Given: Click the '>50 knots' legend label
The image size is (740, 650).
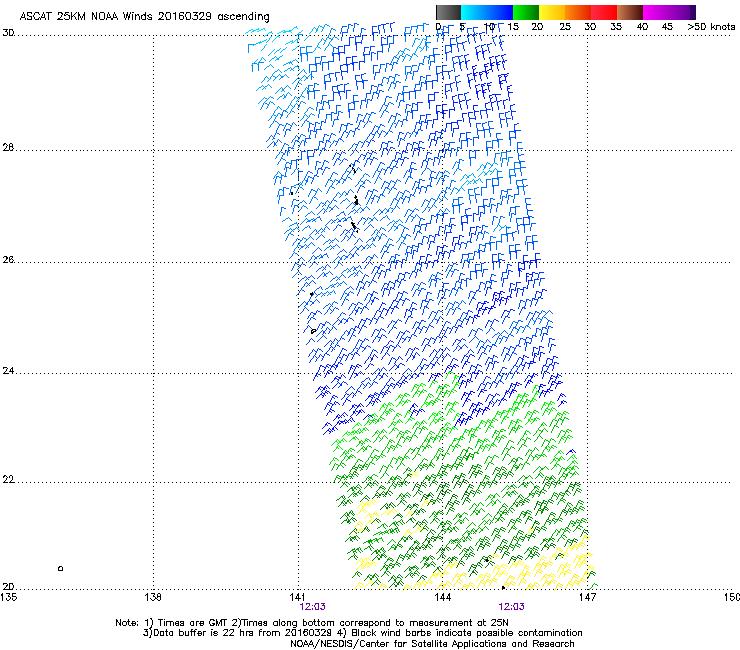Looking at the screenshot, I should [x=711, y=27].
